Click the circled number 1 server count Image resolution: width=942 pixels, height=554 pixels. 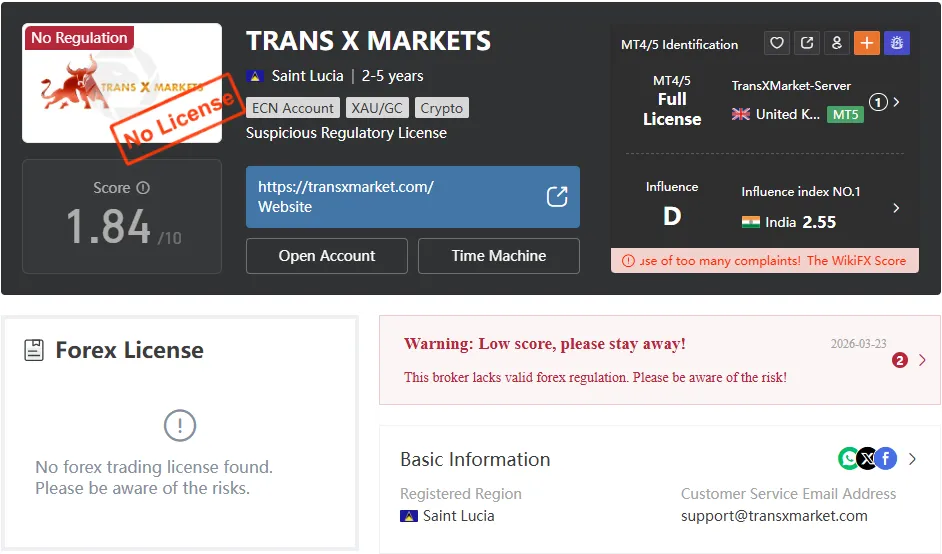click(x=878, y=102)
